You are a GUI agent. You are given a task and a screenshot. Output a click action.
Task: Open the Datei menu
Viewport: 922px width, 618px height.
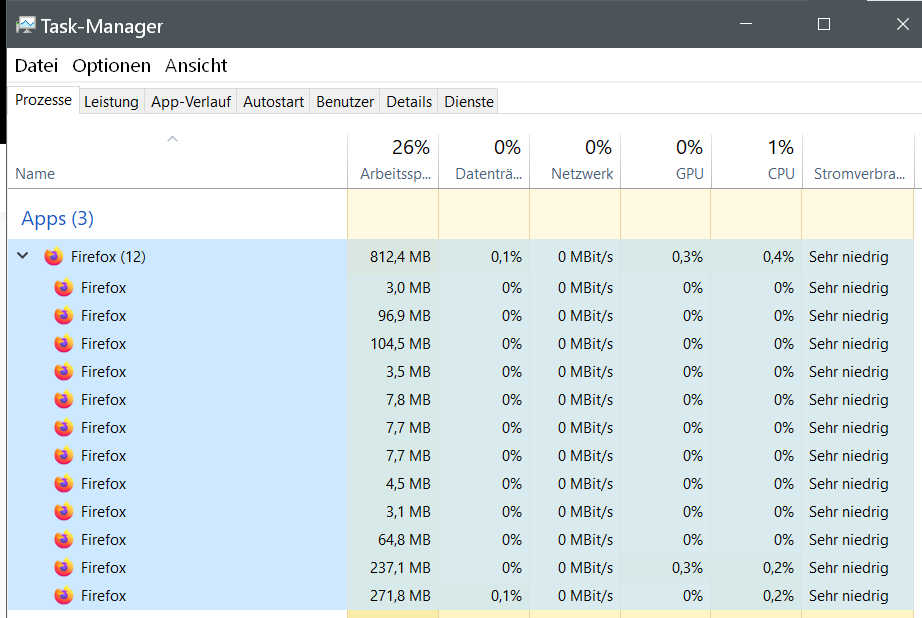(x=36, y=66)
